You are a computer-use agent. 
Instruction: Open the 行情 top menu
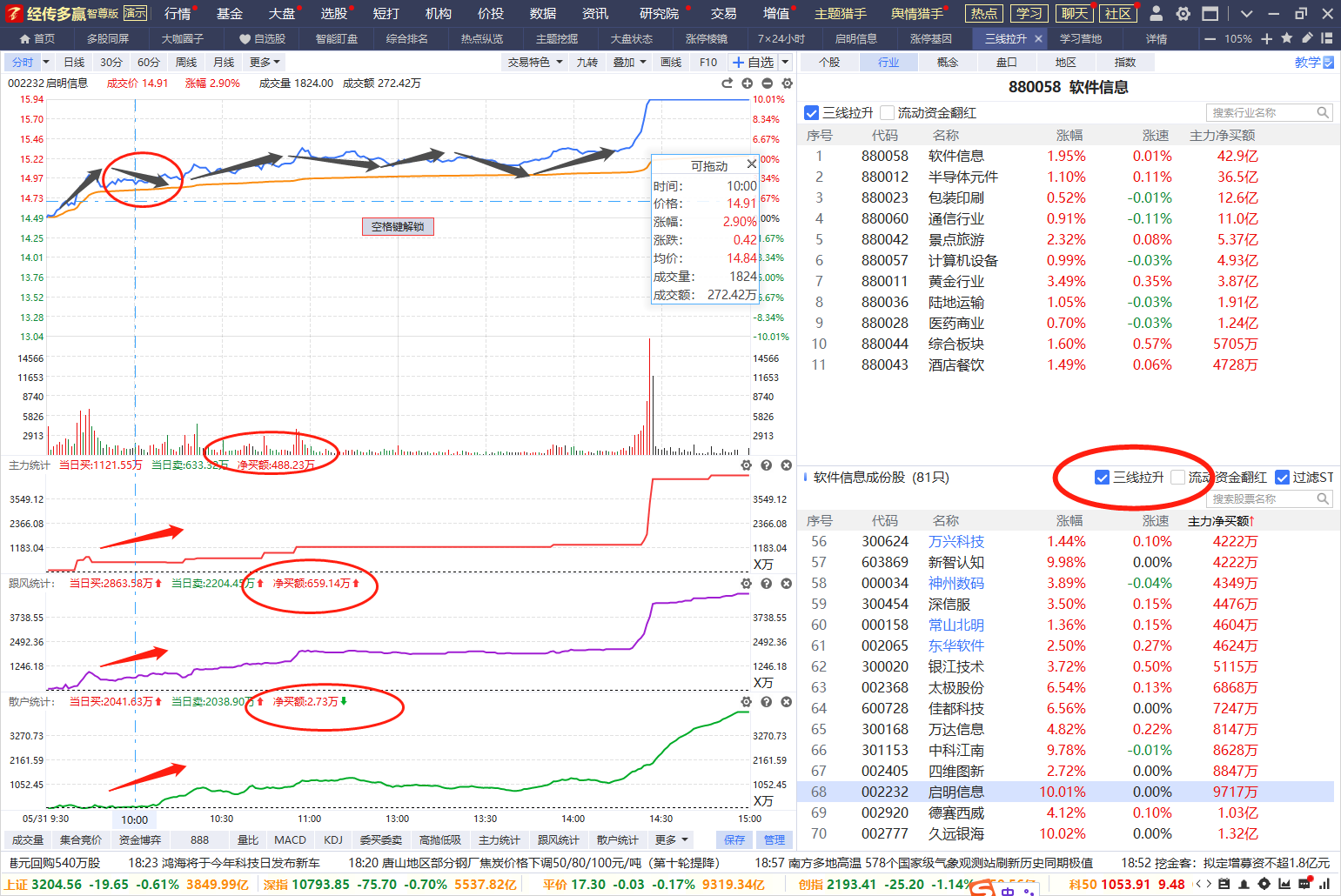point(178,13)
